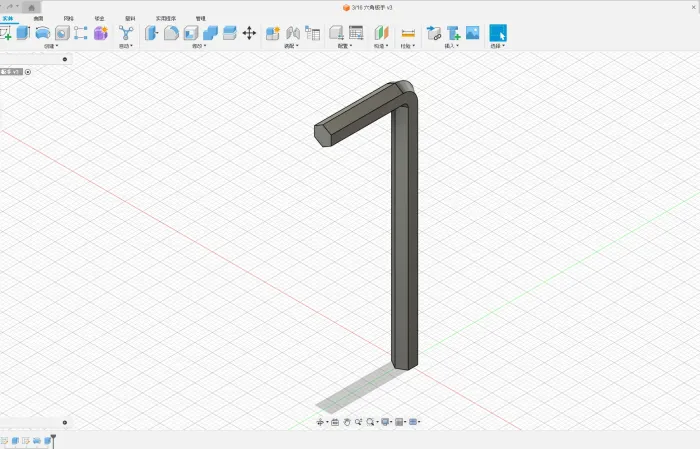Expand the 修改 (Modify) dropdown

click(199, 46)
